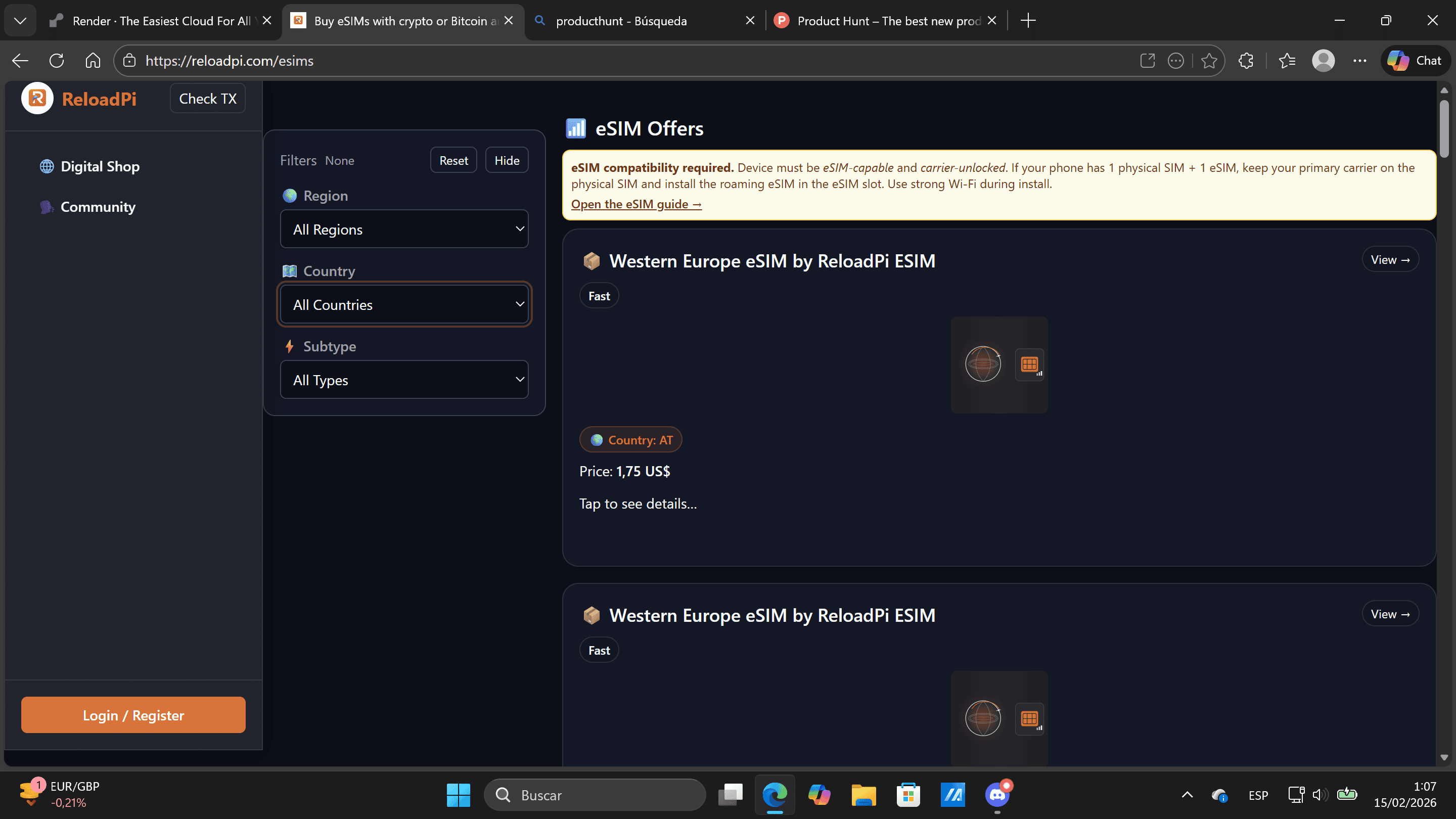
Task: Hide the filters panel
Action: [x=506, y=160]
